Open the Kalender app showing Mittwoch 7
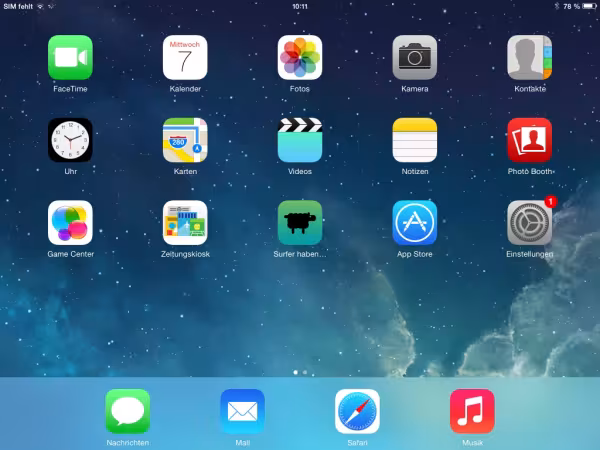 point(185,57)
